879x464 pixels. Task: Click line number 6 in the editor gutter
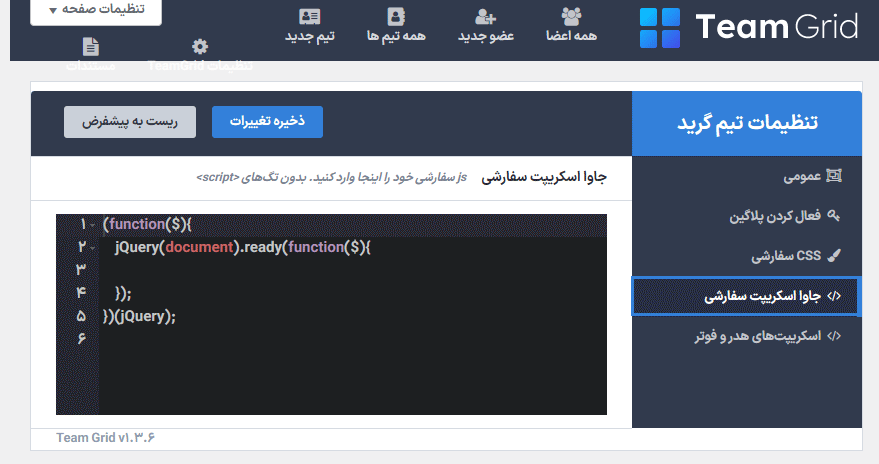point(81,339)
